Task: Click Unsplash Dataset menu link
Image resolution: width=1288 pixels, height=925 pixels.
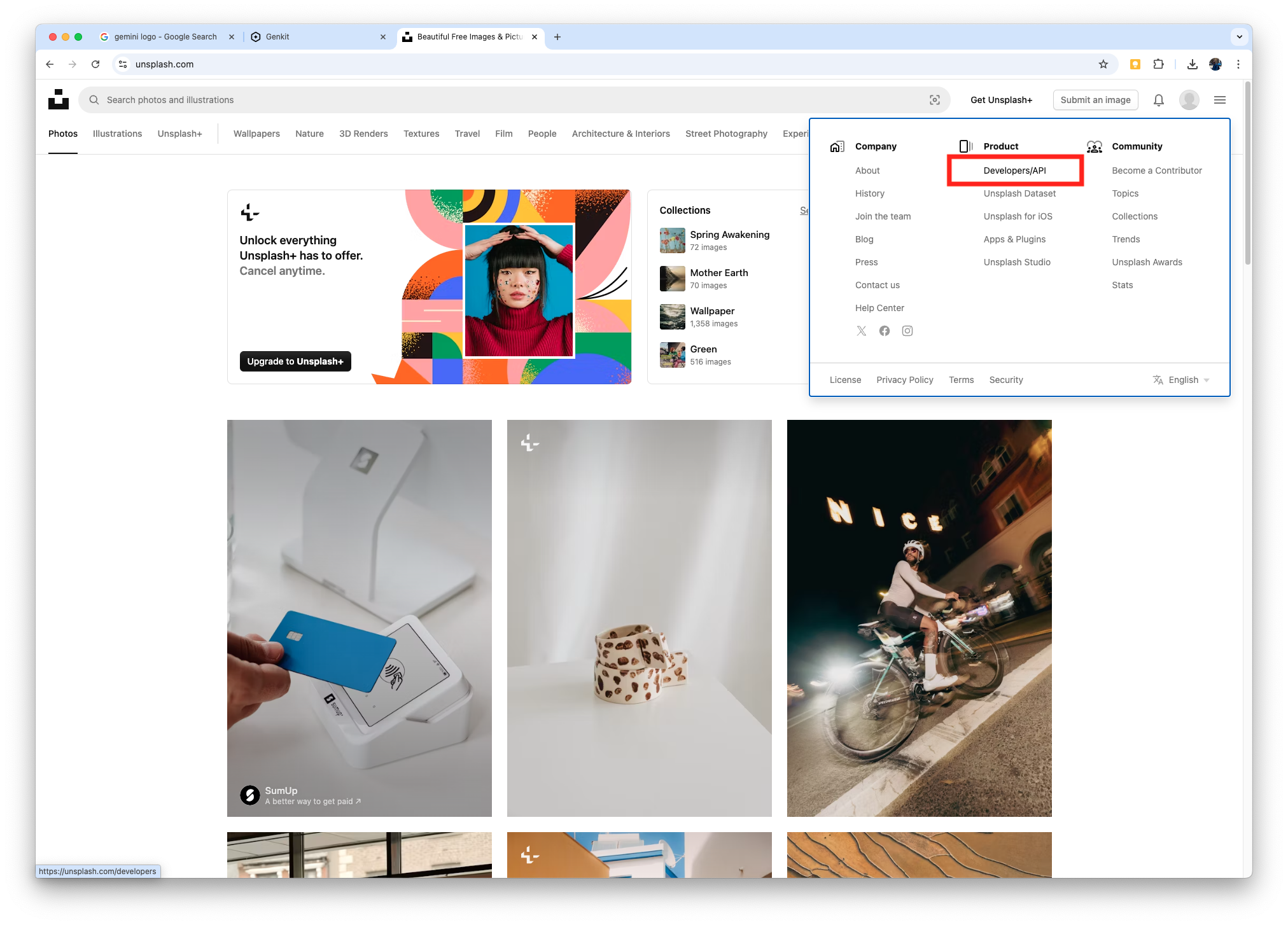Action: [x=1019, y=193]
